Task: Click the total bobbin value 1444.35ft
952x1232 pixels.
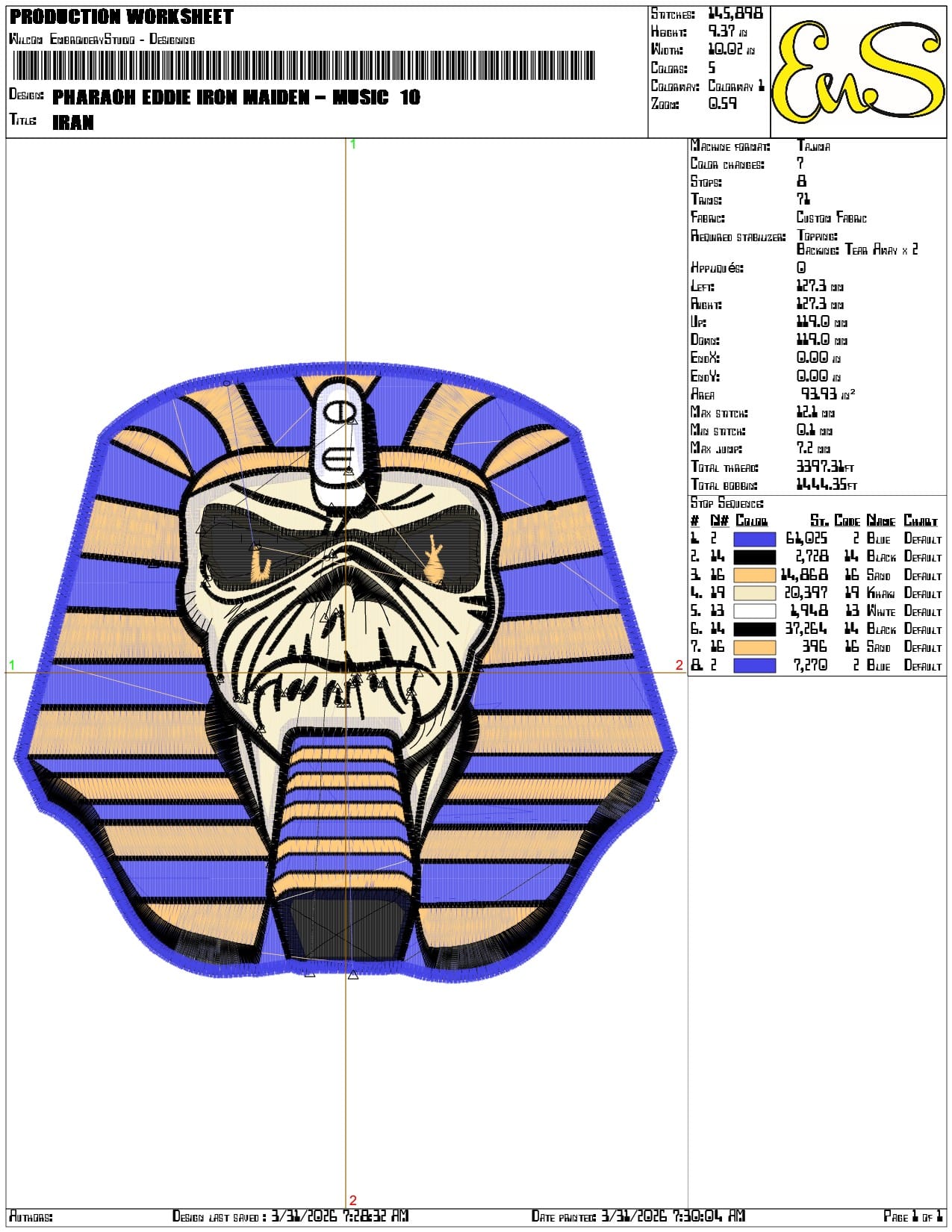Action: pyautogui.click(x=827, y=485)
